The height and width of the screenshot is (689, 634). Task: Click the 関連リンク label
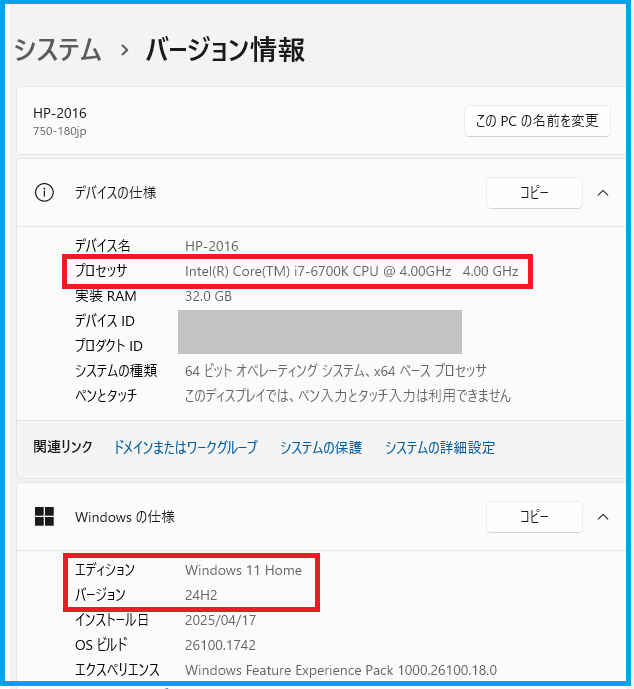[x=63, y=447]
